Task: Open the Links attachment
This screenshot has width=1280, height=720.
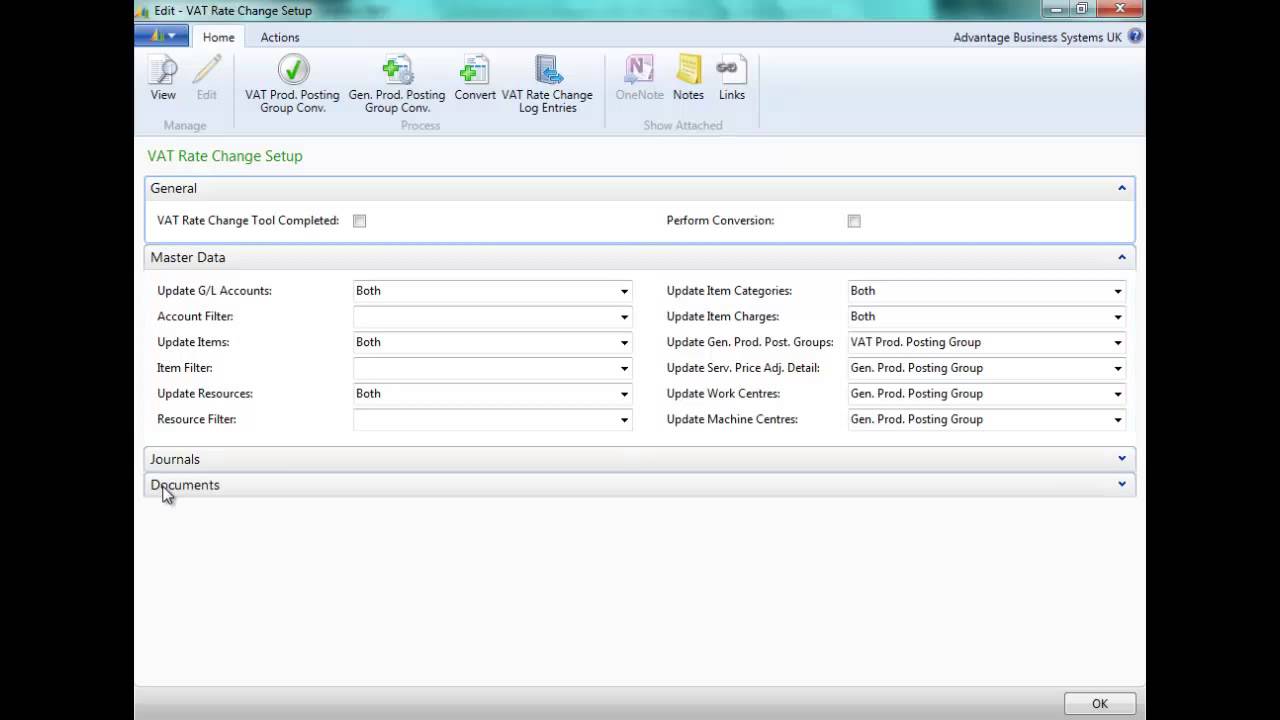Action: pyautogui.click(x=732, y=79)
